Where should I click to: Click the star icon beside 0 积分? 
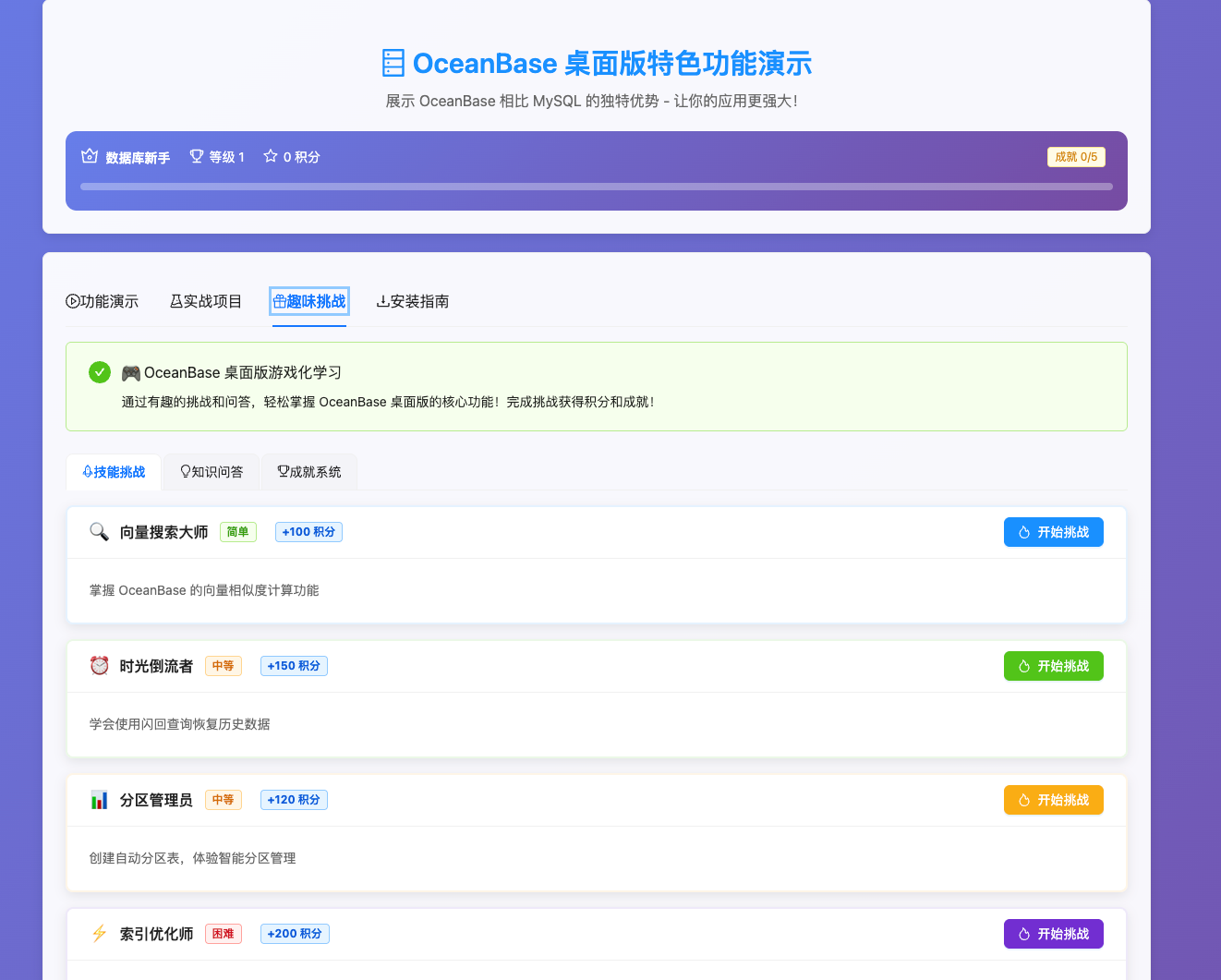pos(269,156)
